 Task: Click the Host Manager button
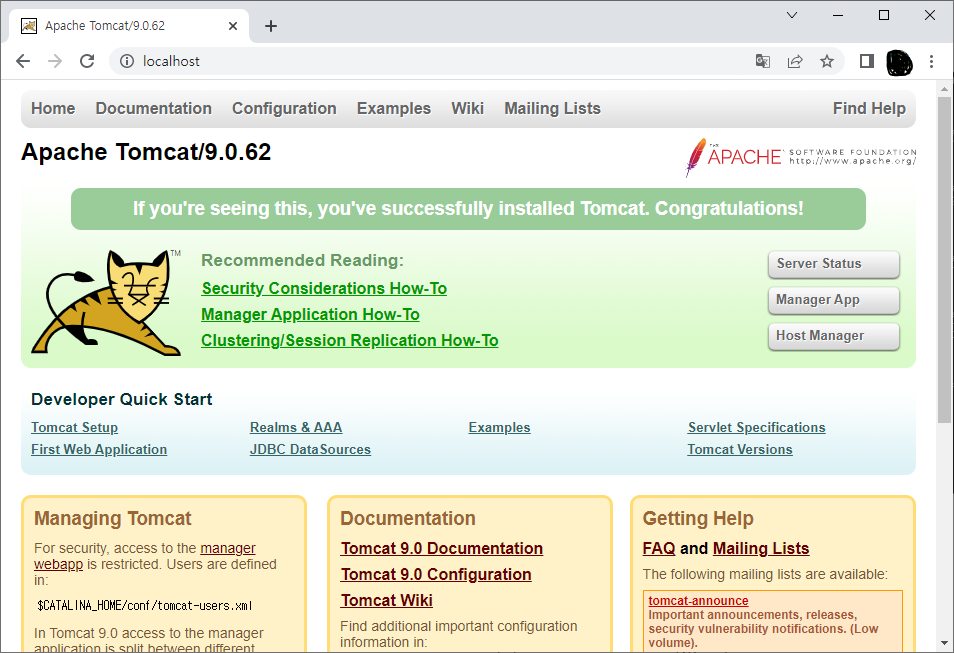[x=834, y=336]
